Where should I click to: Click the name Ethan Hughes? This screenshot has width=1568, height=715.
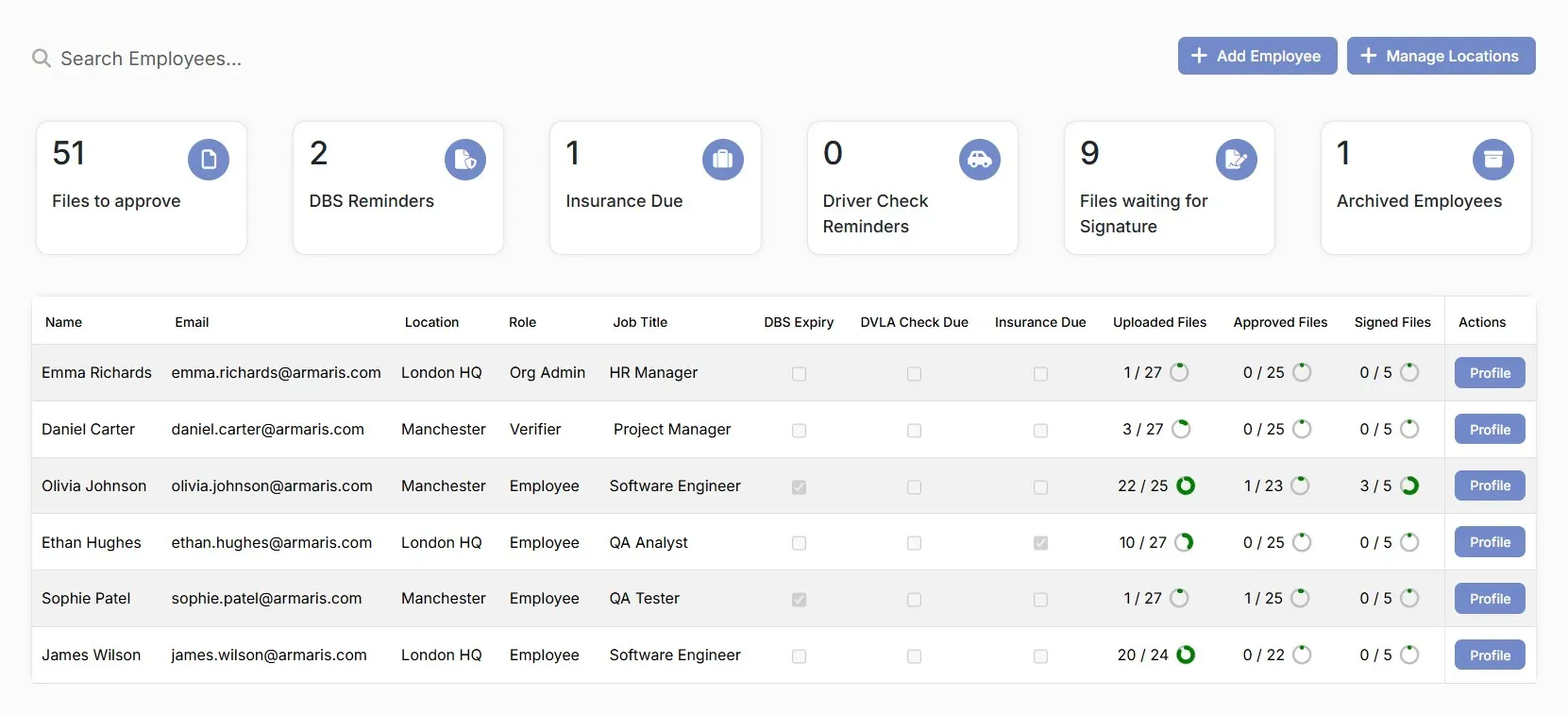click(92, 542)
